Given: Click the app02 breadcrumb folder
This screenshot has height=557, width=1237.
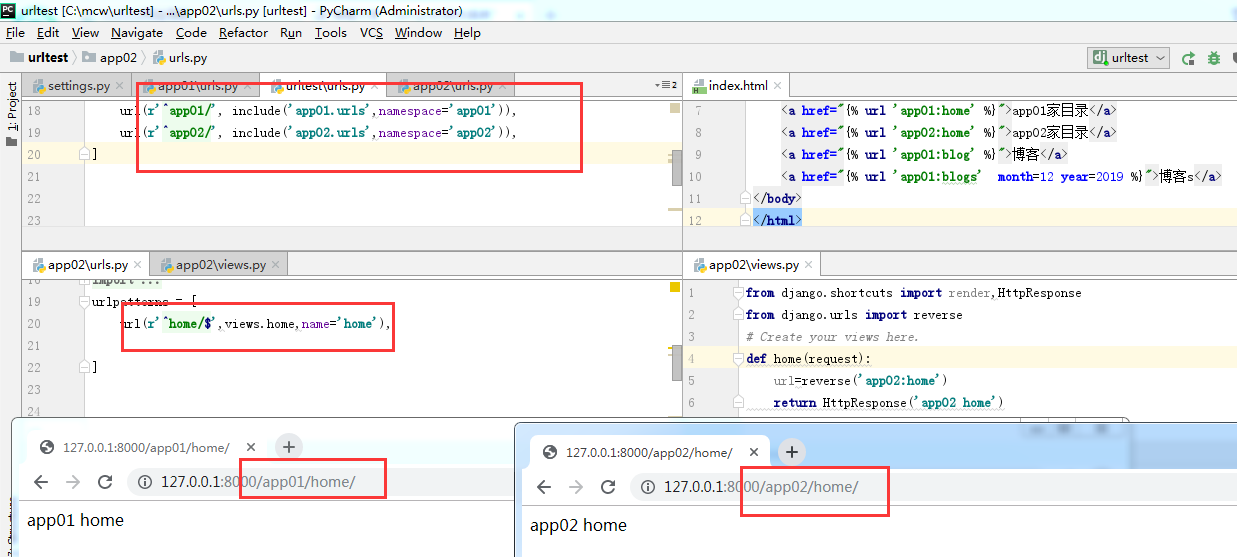Looking at the screenshot, I should click(x=118, y=58).
